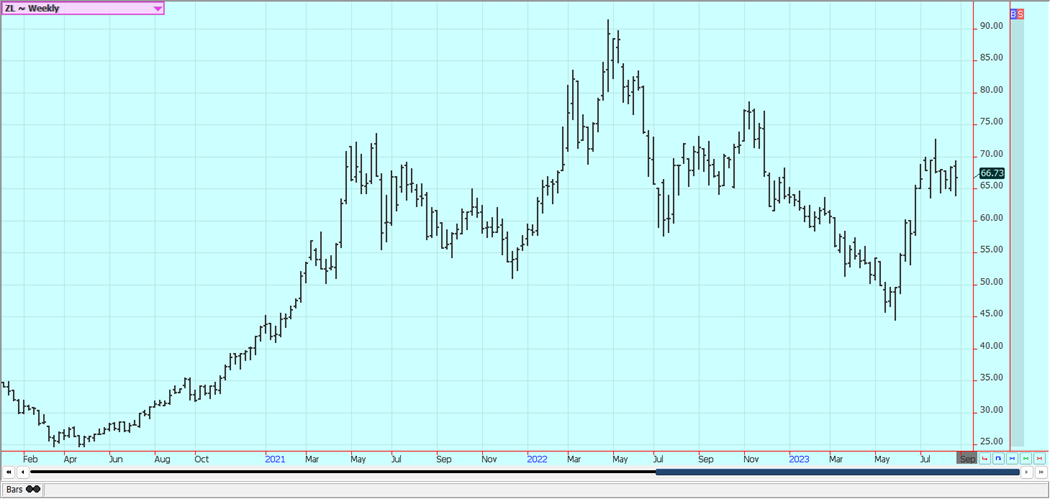1050x499 pixels.
Task: Click the Feb label on time axis
Action: coord(30,459)
